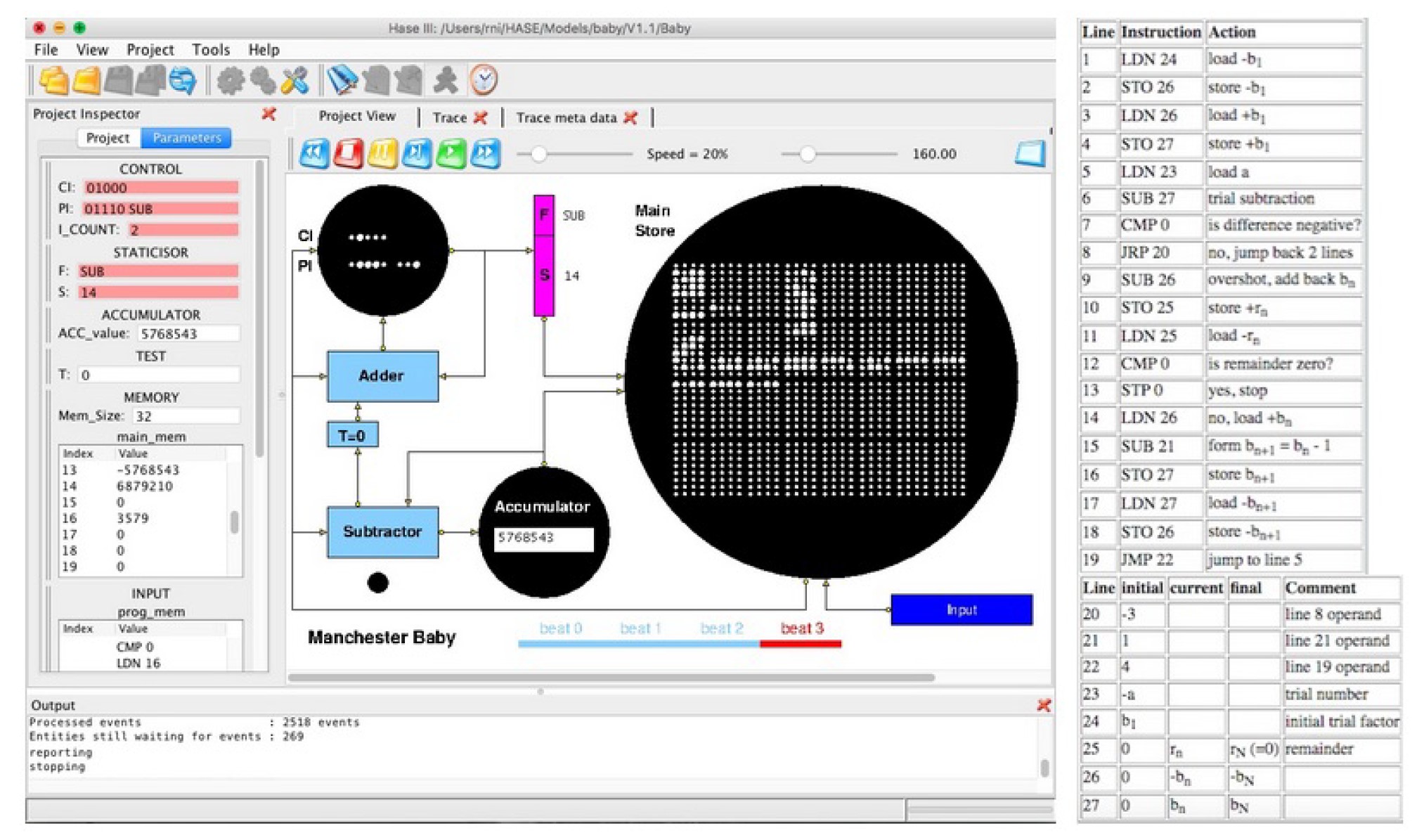
Task: Switch to the Trace meta data tab
Action: click(566, 117)
